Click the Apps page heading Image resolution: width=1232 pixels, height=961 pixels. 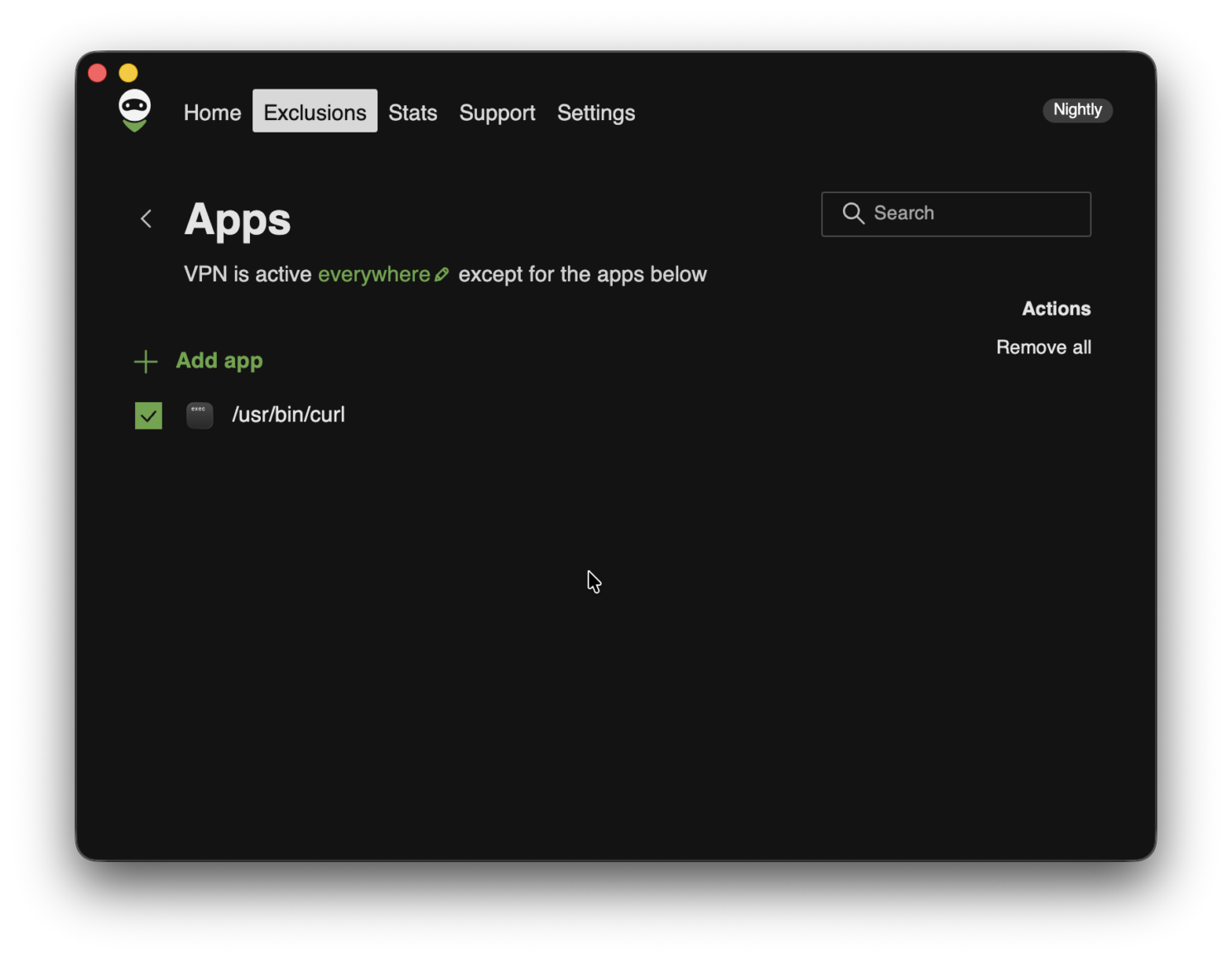click(238, 219)
